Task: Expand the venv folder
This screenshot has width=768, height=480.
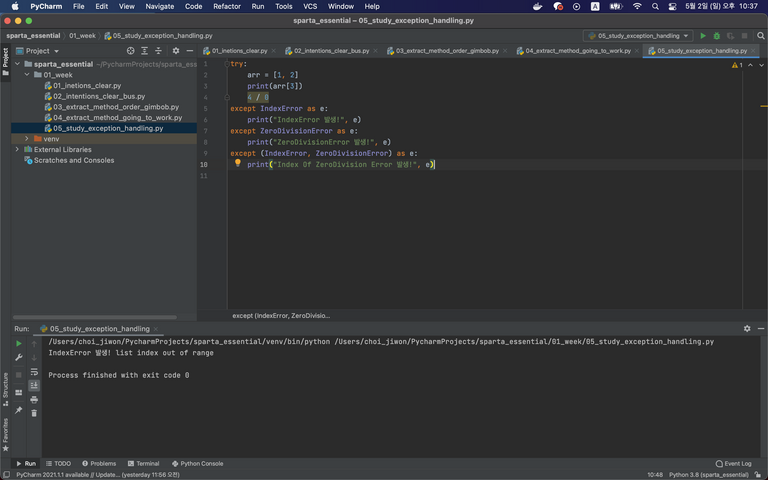Action: coord(27,139)
